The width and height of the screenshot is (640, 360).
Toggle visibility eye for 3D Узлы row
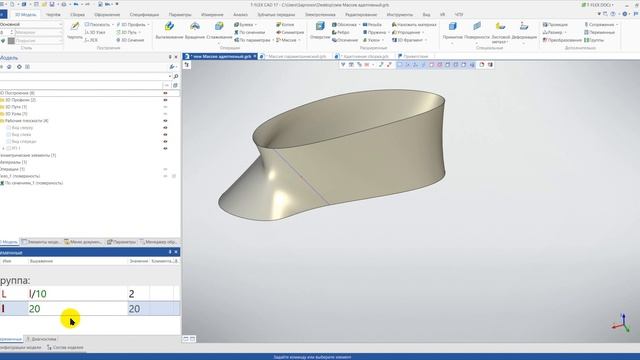coord(165,114)
